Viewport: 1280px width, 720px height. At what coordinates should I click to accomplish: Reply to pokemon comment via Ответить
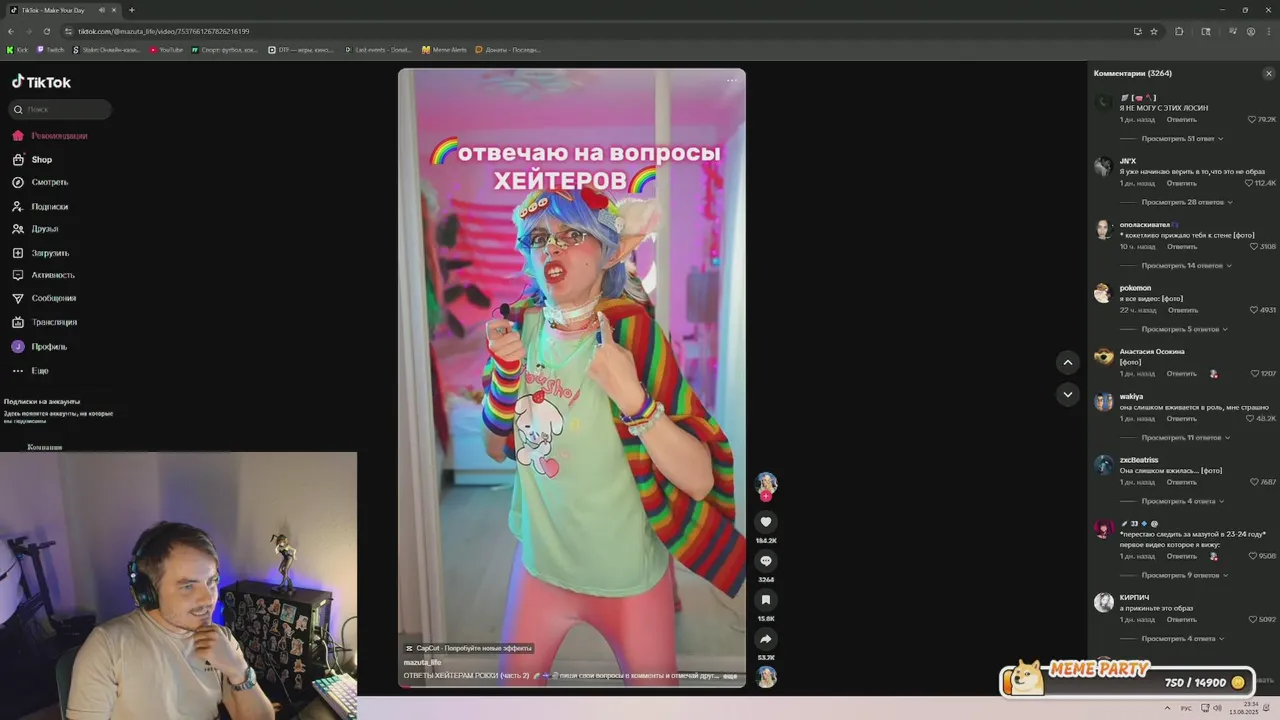(x=1183, y=310)
